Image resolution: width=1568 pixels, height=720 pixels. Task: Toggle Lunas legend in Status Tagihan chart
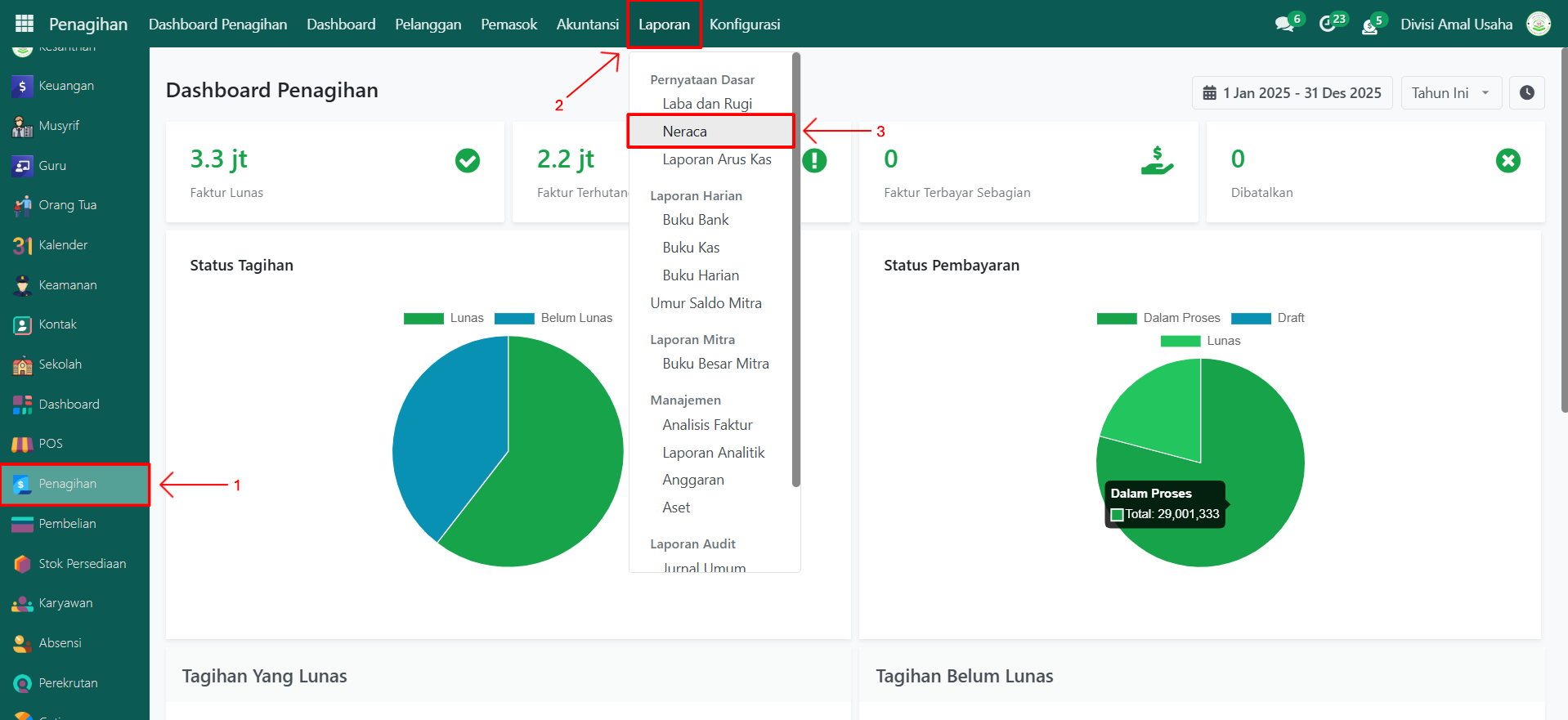(444, 318)
